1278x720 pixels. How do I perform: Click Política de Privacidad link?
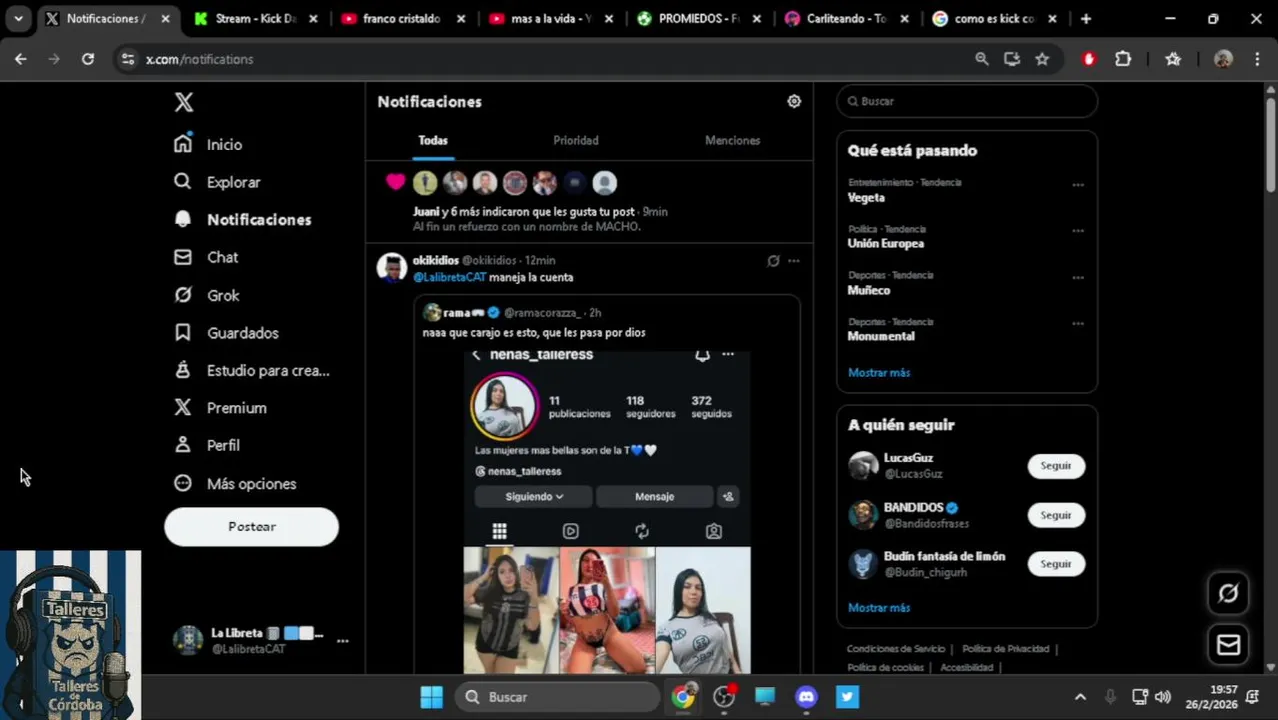click(1006, 649)
